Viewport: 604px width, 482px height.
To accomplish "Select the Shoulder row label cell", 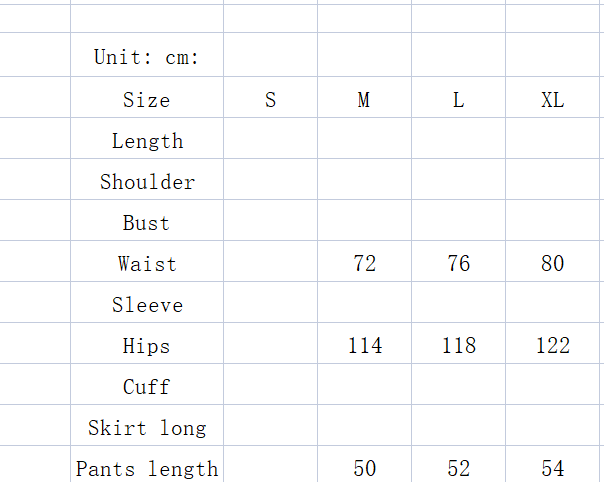I will pos(147,182).
